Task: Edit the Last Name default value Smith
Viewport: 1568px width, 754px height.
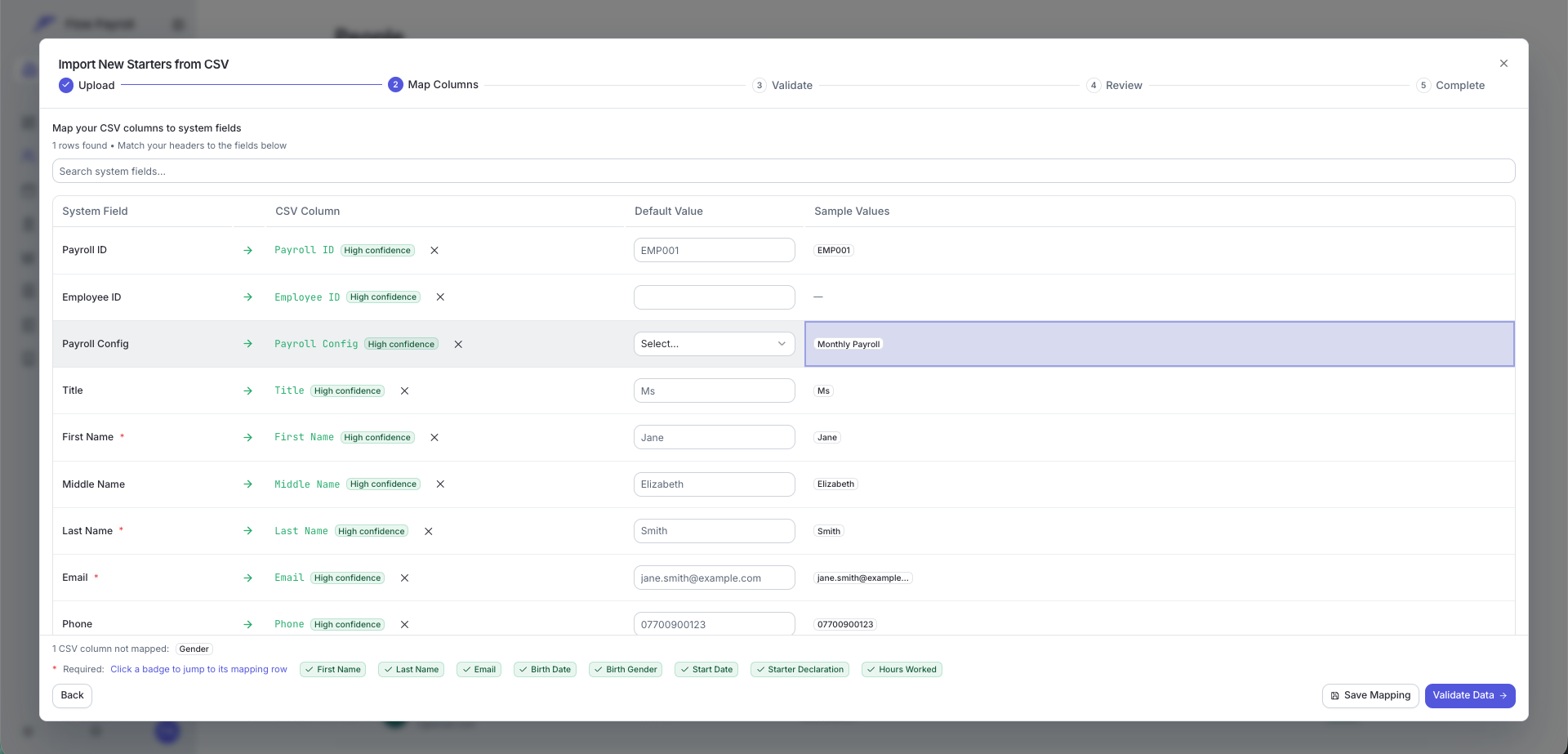Action: [x=714, y=531]
